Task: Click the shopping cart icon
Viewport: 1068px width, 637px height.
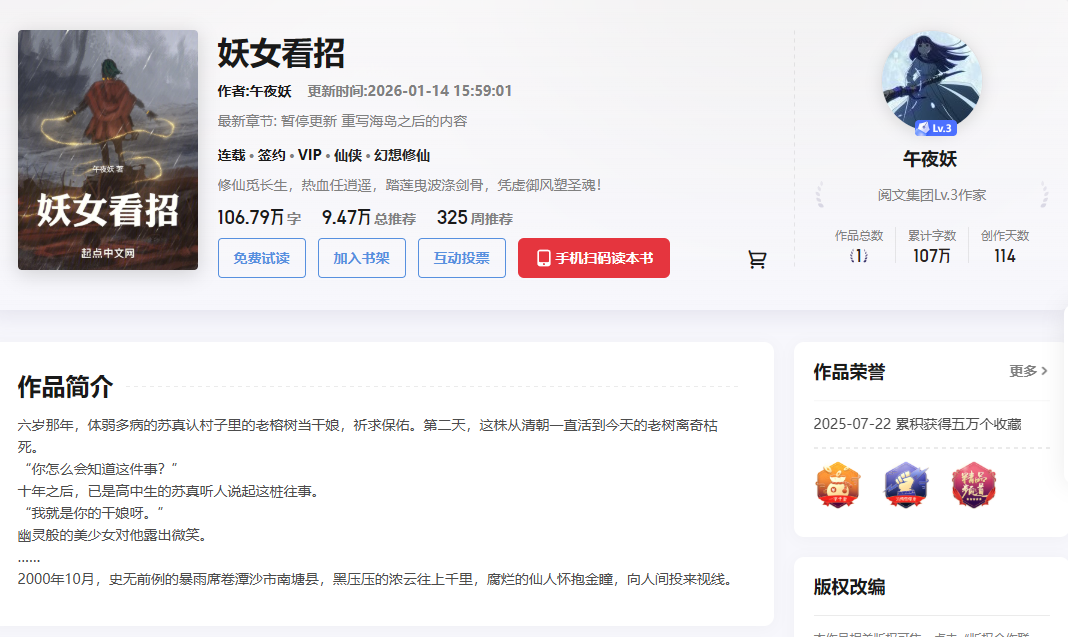Action: coord(757,260)
